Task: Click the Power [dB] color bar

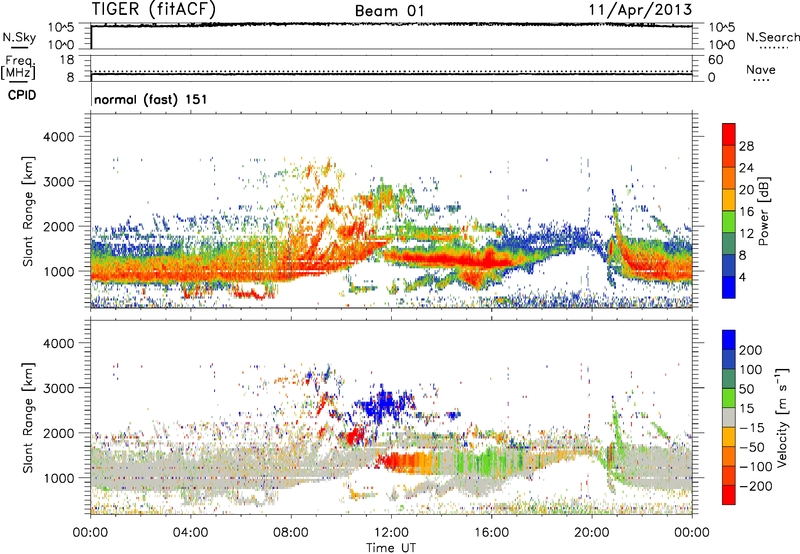Action: [x=729, y=211]
